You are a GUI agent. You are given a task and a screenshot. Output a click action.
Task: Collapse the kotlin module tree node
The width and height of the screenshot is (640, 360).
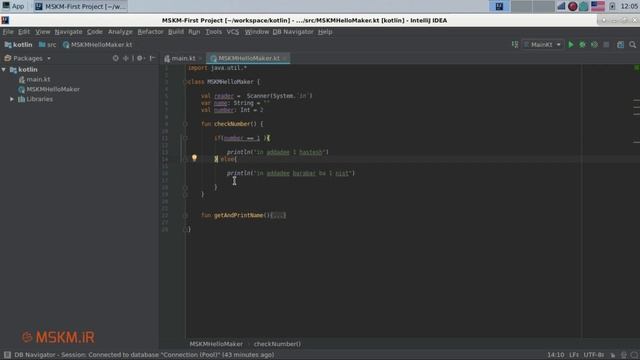pos(4,70)
